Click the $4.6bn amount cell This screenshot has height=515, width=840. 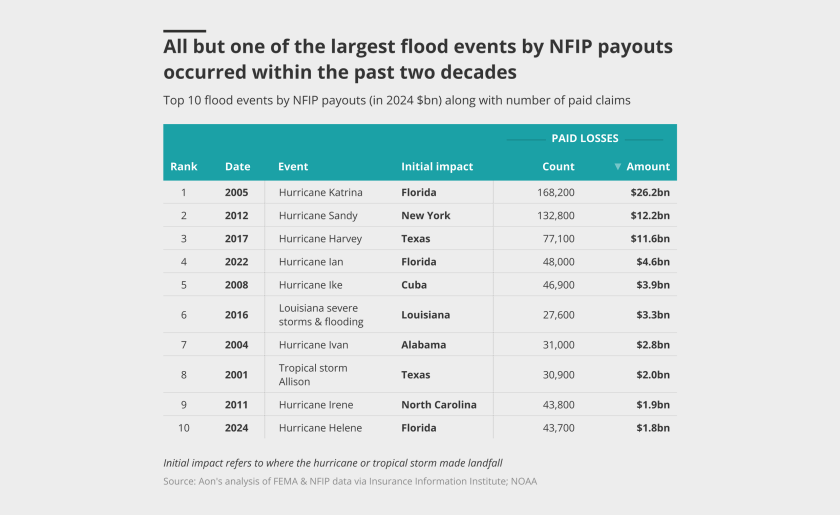(x=653, y=262)
